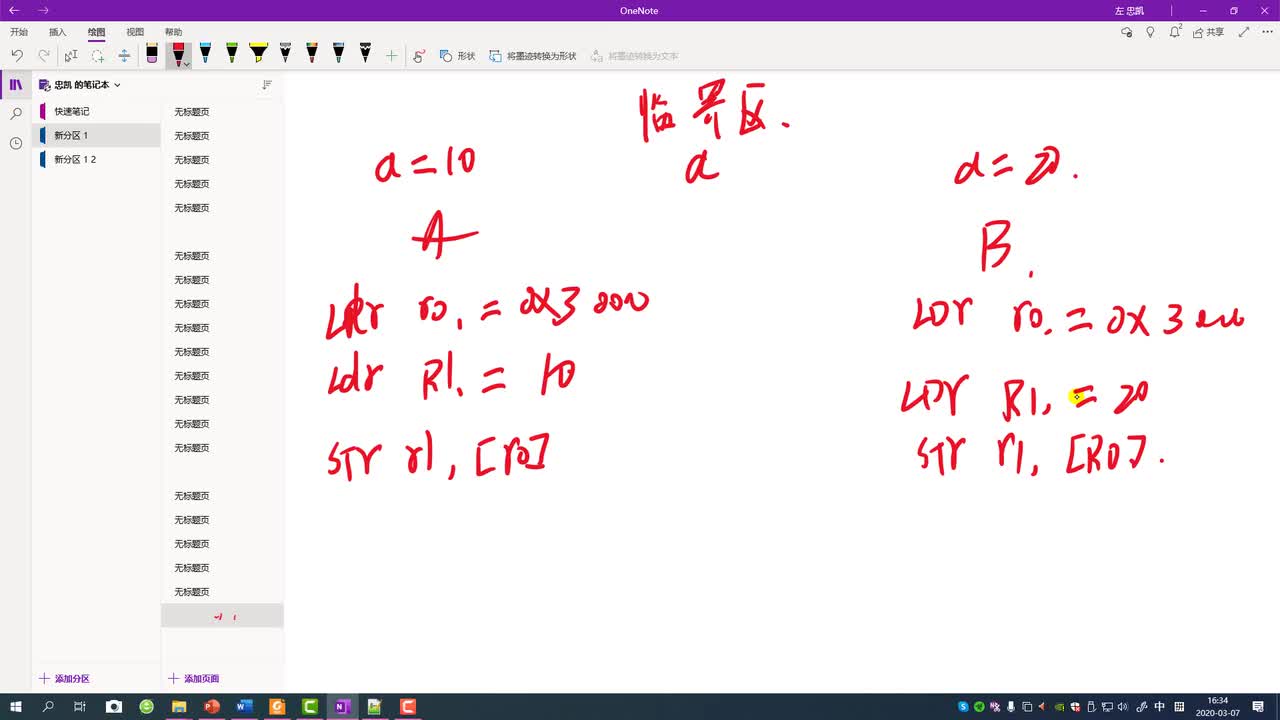Open the 帮助 ribbon tab
The width and height of the screenshot is (1280, 720).
(174, 32)
